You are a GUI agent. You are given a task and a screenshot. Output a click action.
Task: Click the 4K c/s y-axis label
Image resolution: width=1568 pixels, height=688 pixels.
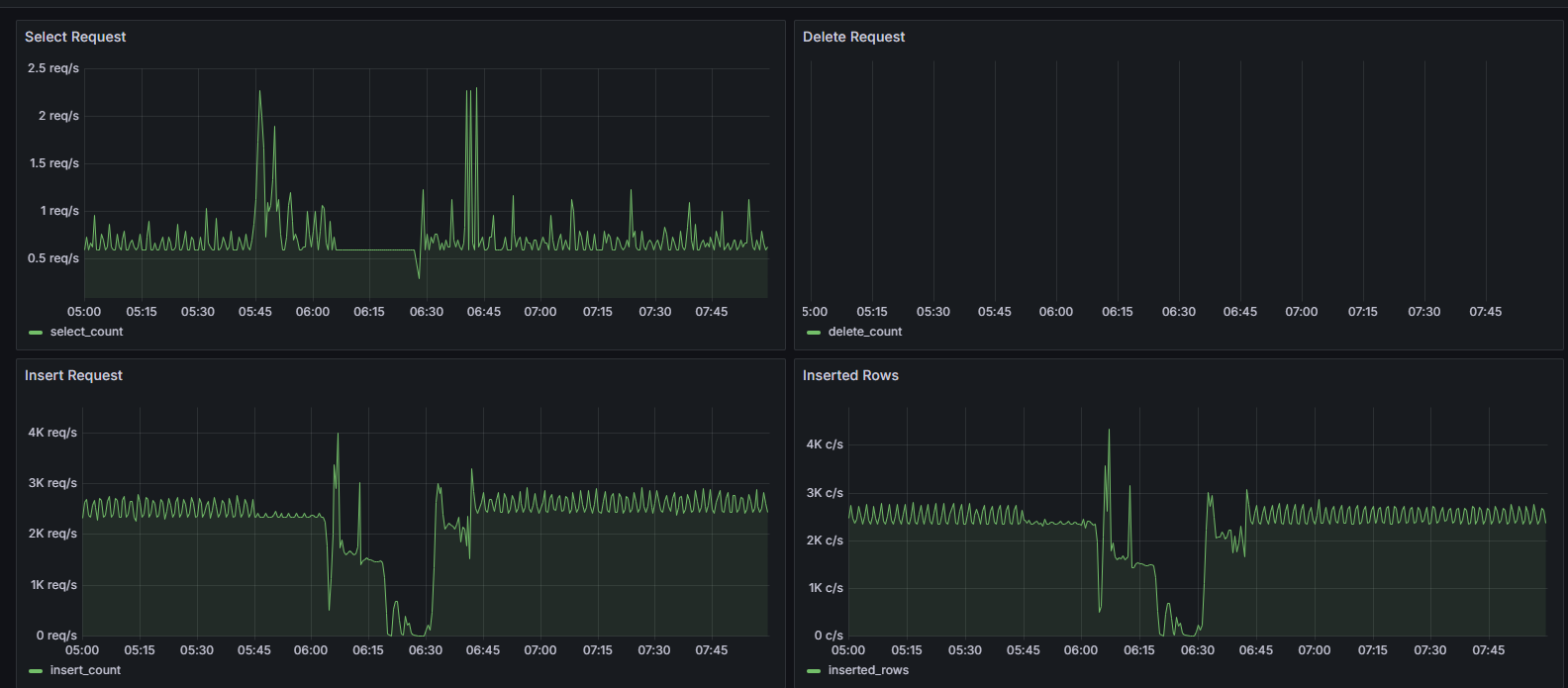825,444
